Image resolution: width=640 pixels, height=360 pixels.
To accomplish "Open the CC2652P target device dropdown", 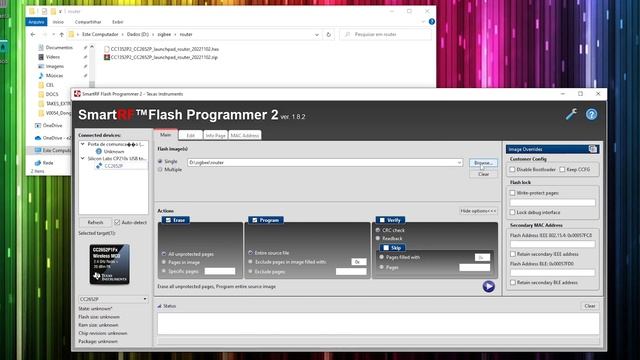I will tap(144, 299).
